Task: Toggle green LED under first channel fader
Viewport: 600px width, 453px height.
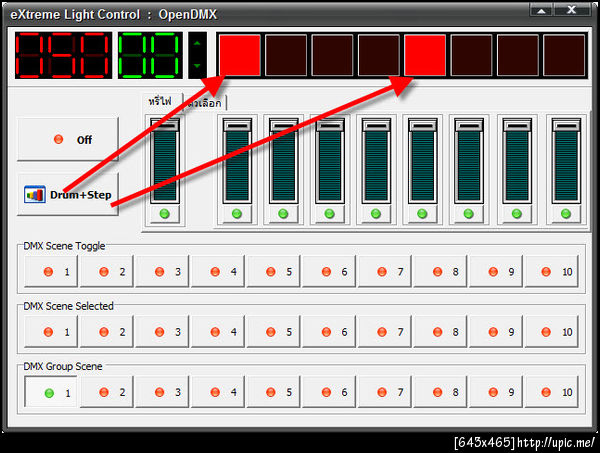Action: coord(237,214)
